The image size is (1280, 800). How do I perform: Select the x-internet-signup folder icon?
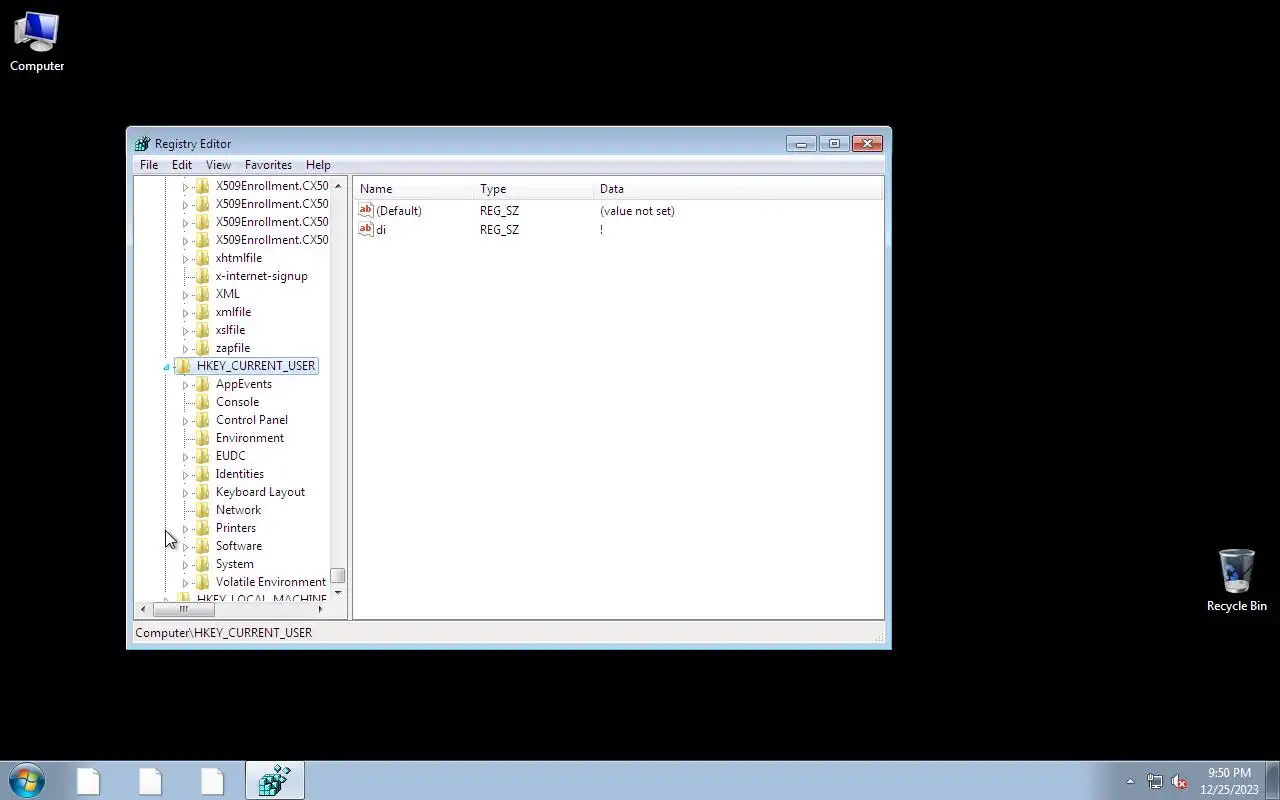coord(203,276)
